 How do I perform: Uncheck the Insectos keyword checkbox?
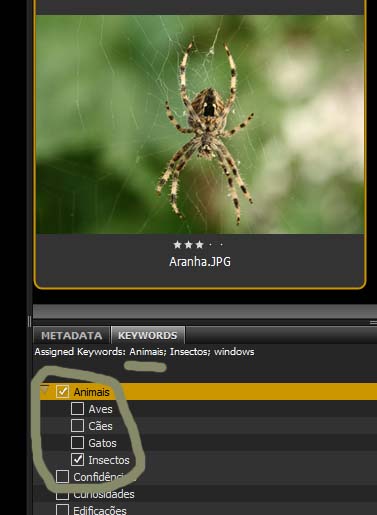pos(77,460)
